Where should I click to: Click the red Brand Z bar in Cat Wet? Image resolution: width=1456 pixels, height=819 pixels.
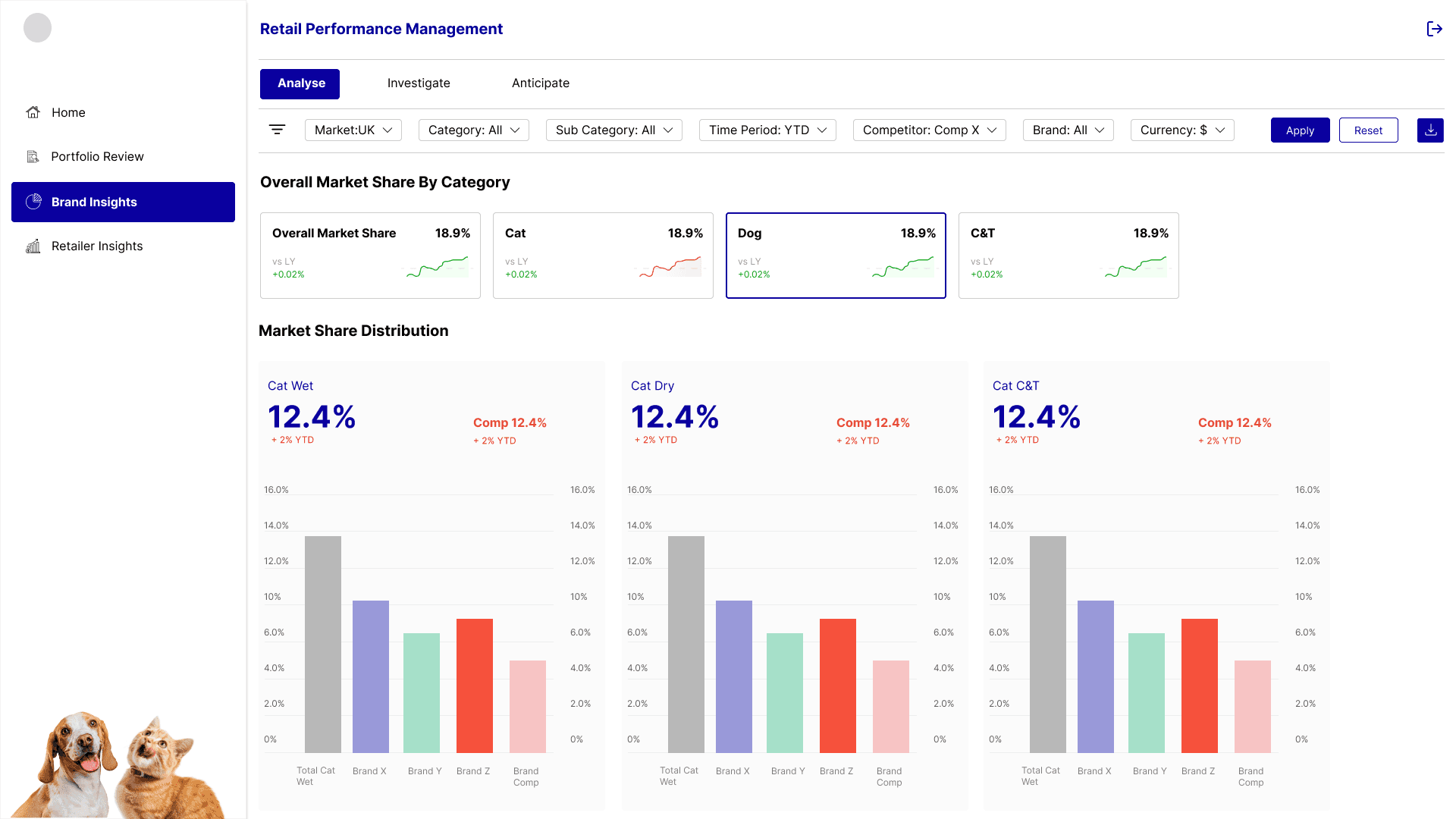[475, 685]
